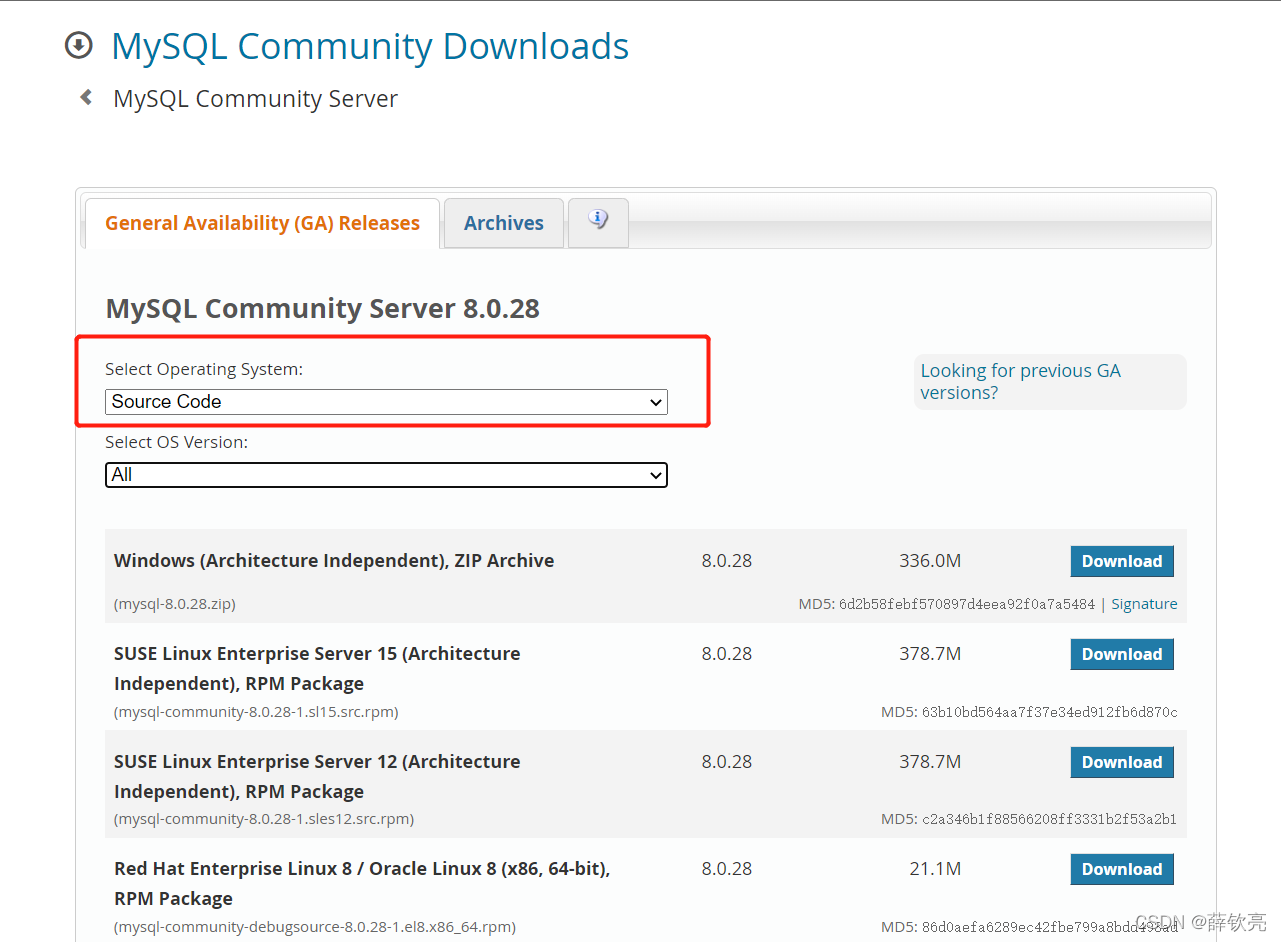Open the MySQL Community Downloads heading link
Screen dimensions: 1281x942
(370, 46)
